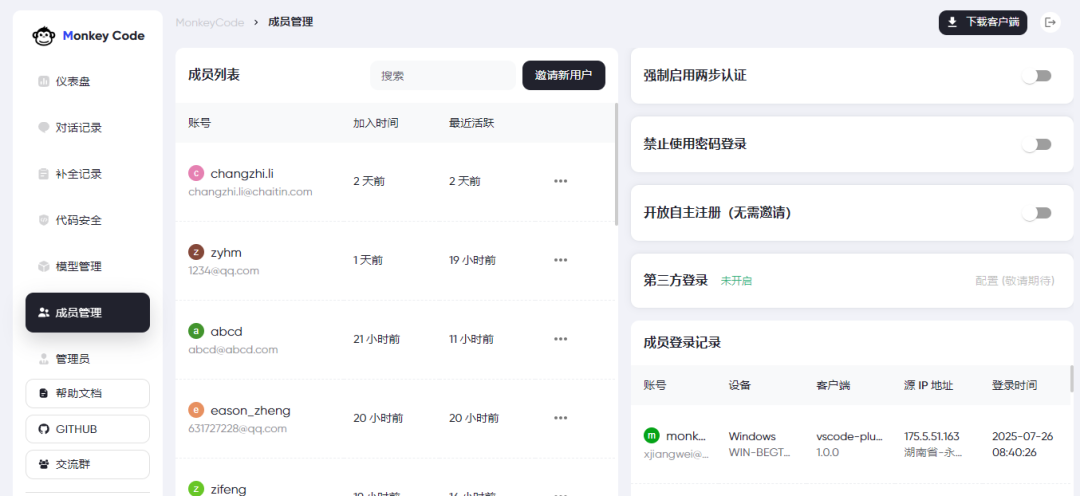Click MonkeyCode breadcrumb link
This screenshot has height=496, width=1080.
(210, 22)
